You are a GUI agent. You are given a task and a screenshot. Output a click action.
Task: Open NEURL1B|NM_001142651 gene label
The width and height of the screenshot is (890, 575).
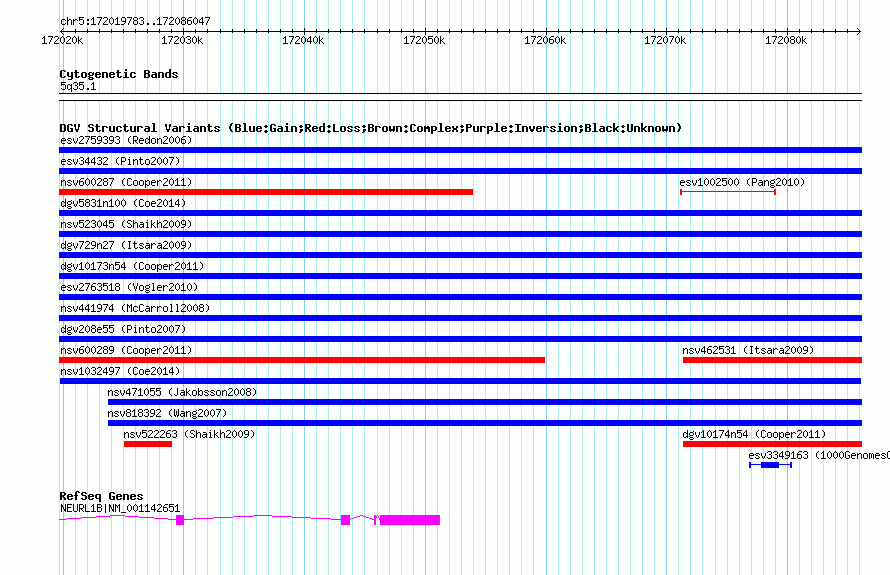(x=120, y=509)
